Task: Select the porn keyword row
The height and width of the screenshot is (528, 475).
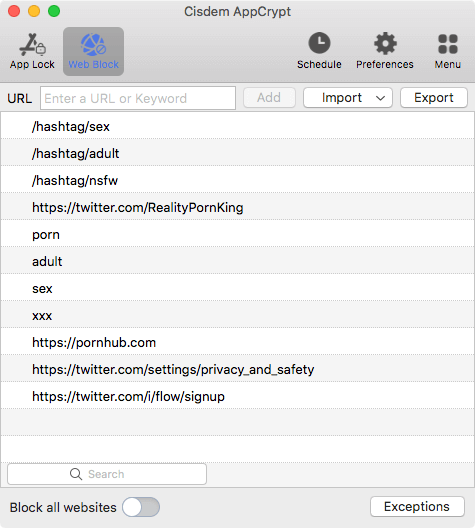Action: 237,234
